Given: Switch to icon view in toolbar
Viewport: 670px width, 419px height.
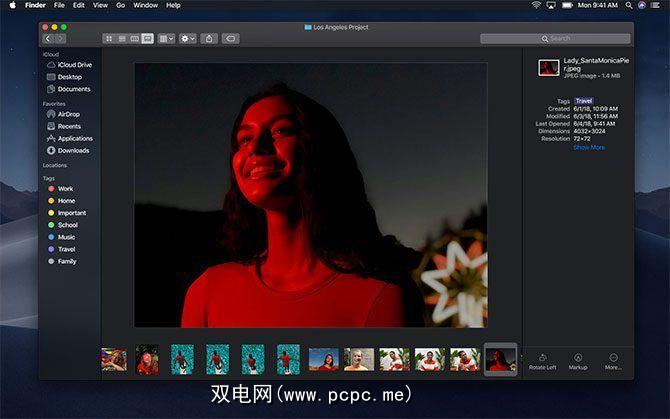Looking at the screenshot, I should click(x=109, y=39).
